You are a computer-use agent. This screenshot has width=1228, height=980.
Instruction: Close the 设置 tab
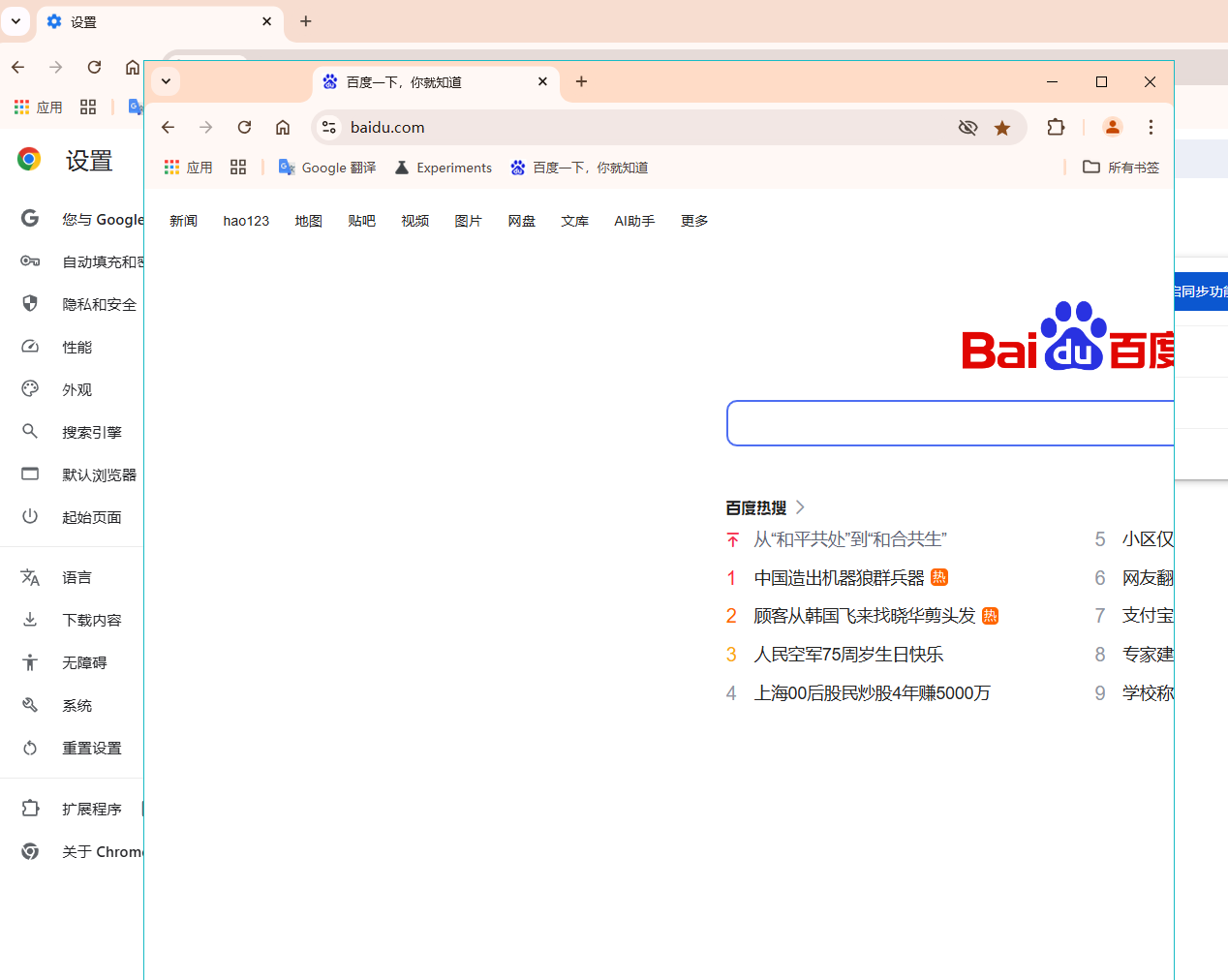pyautogui.click(x=267, y=21)
